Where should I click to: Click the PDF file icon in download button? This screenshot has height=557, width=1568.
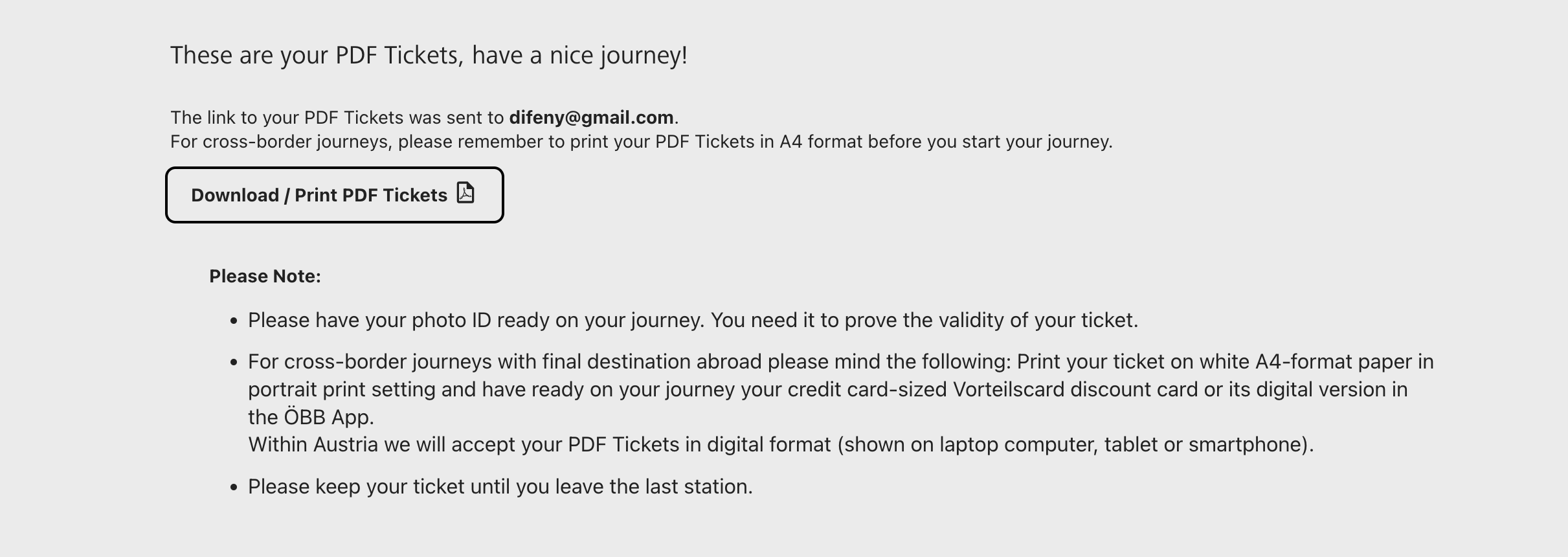click(465, 193)
